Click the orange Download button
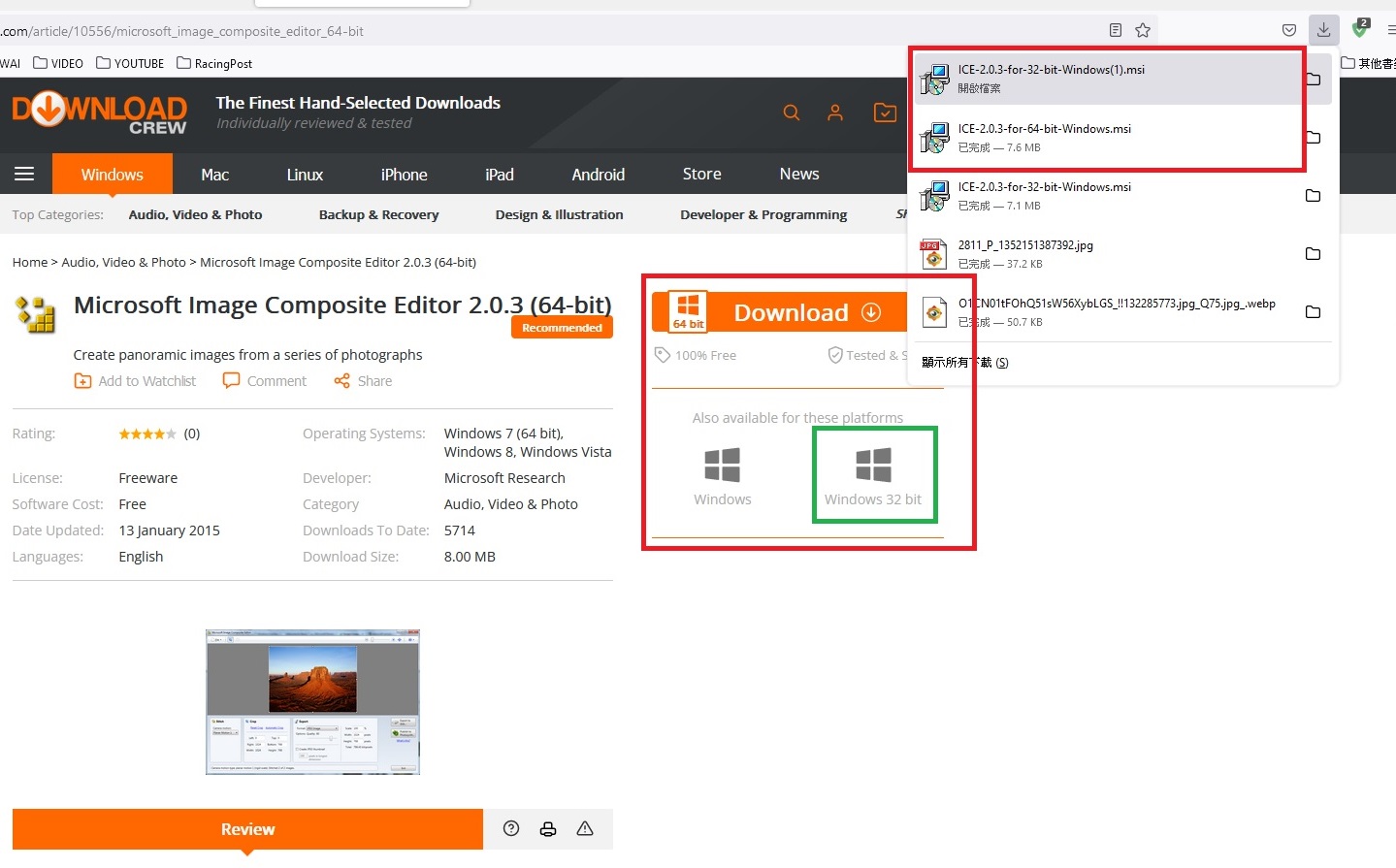Image resolution: width=1396 pixels, height=868 pixels. (781, 312)
